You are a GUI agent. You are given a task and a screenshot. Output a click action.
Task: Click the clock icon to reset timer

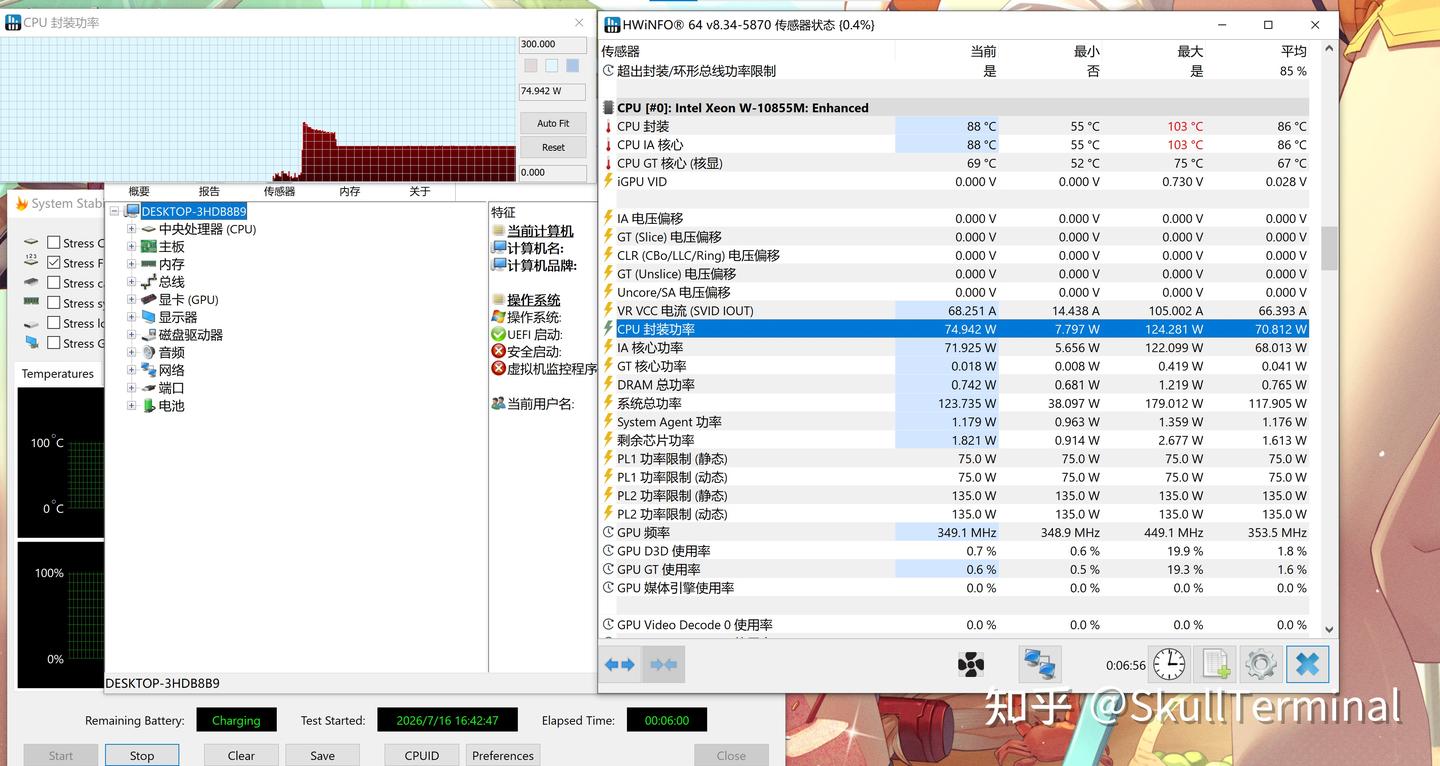(x=1168, y=664)
